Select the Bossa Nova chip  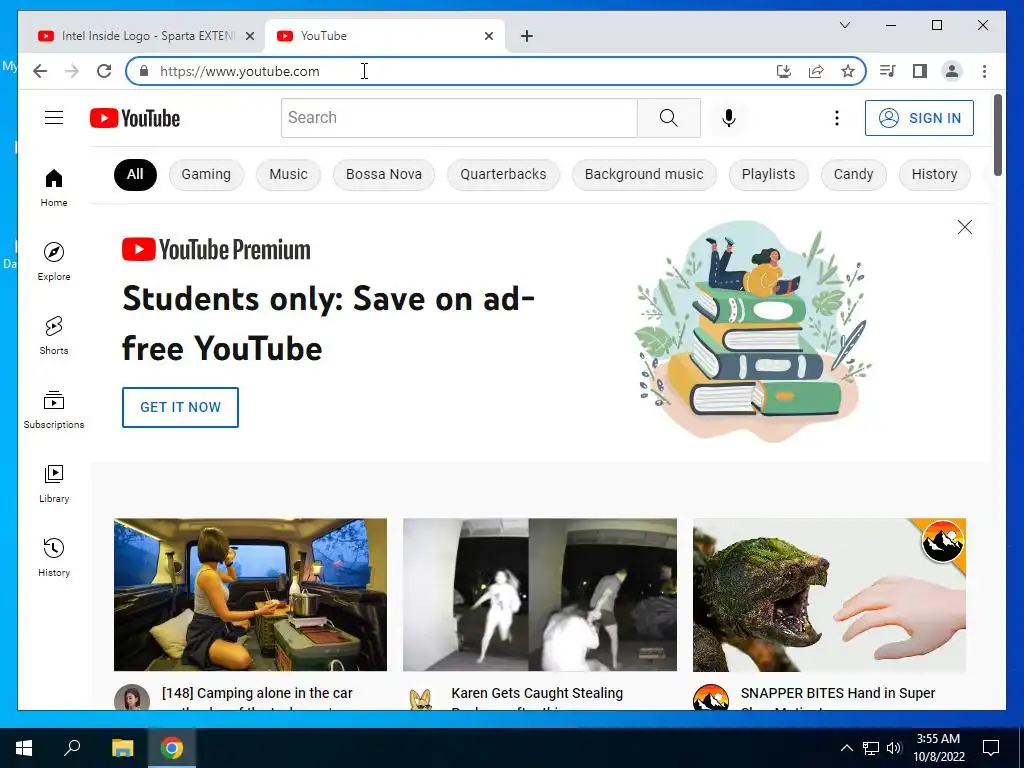(x=384, y=174)
